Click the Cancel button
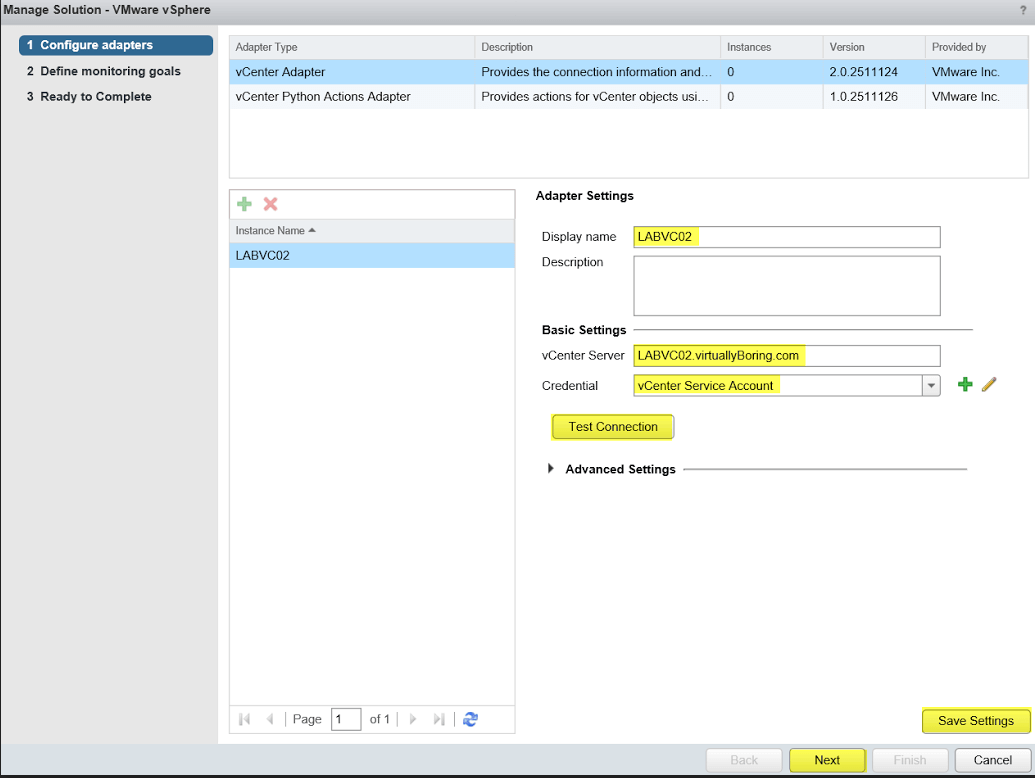 [992, 760]
